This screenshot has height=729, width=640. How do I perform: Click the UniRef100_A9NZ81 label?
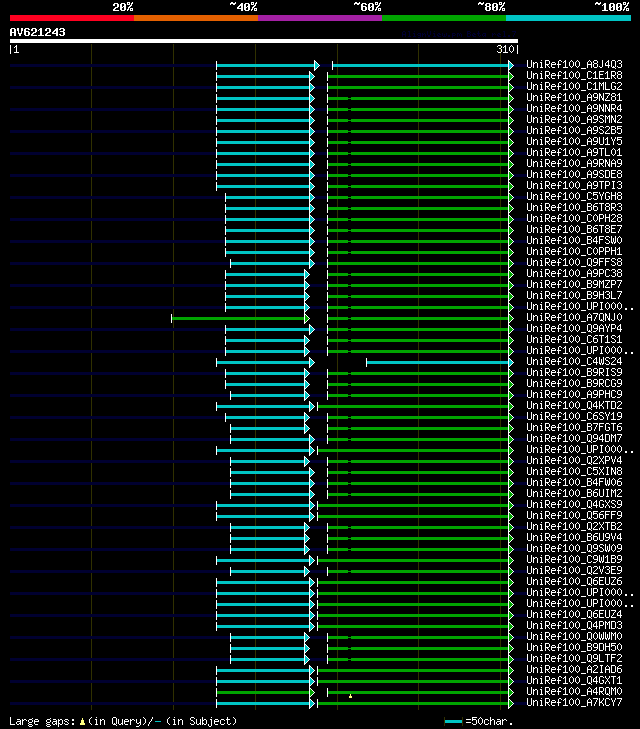pos(574,98)
